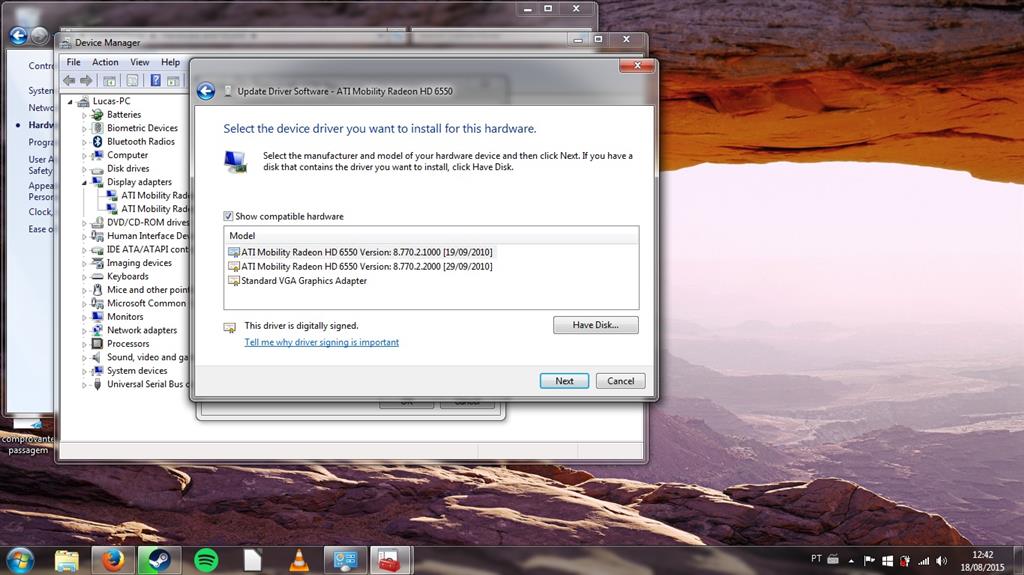
Task: Toggle the console tree toolbar icon in Device Manager
Action: click(110, 80)
